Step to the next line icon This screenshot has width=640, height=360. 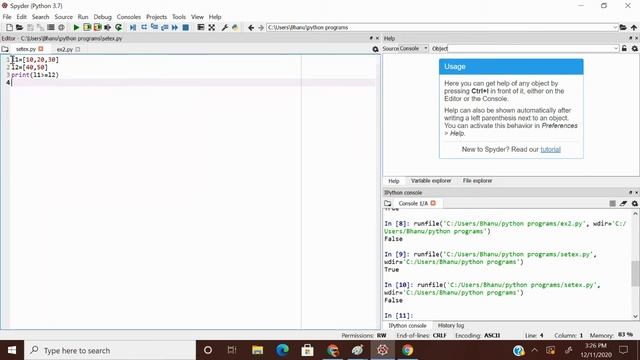coord(144,27)
